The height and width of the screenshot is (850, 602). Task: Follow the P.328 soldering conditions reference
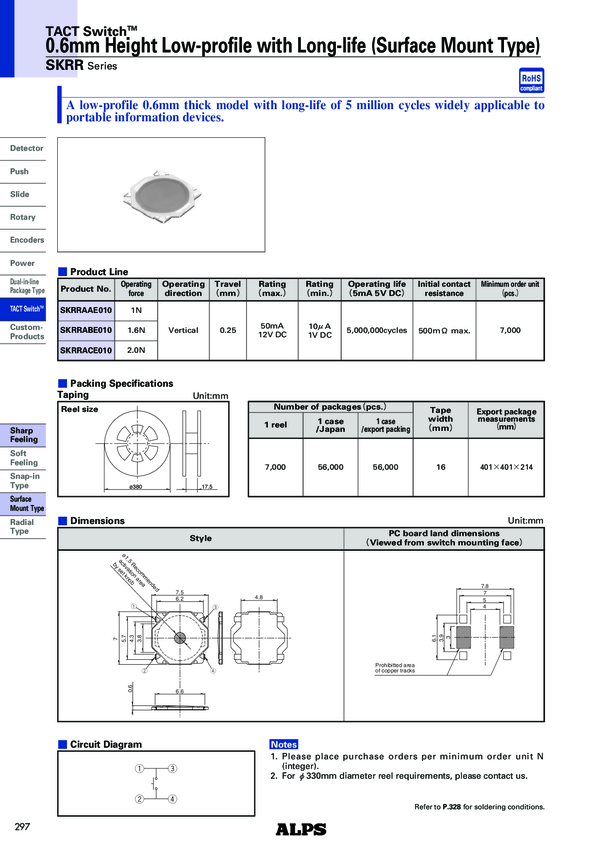pos(451,807)
